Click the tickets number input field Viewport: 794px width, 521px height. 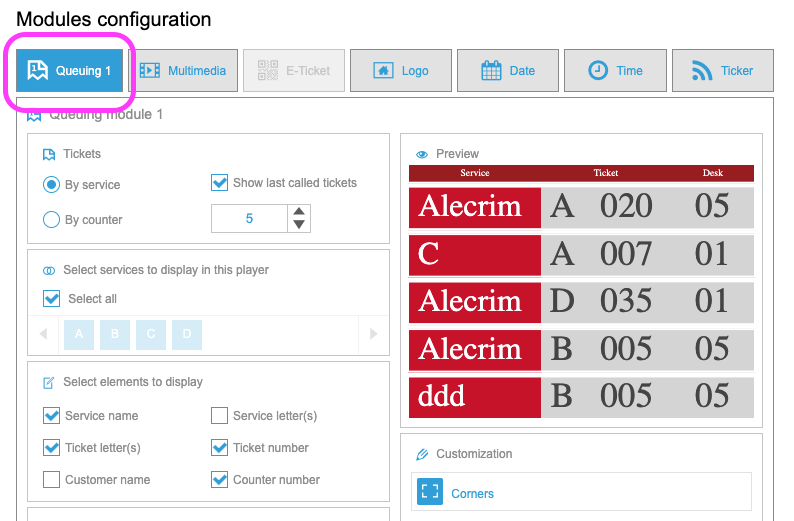pos(249,218)
